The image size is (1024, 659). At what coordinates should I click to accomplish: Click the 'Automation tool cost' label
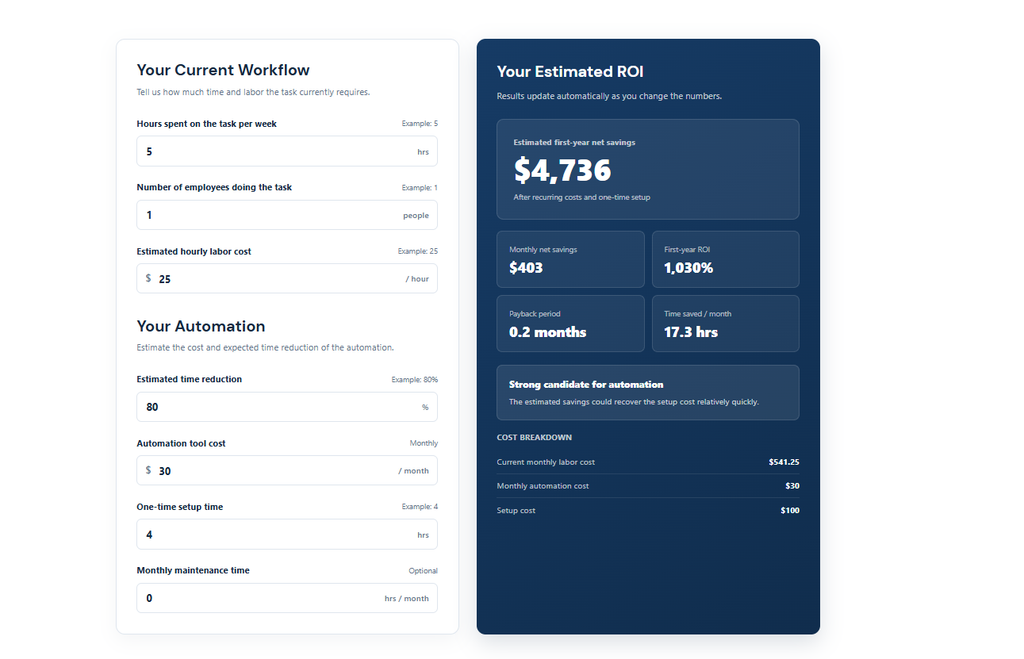tap(181, 443)
